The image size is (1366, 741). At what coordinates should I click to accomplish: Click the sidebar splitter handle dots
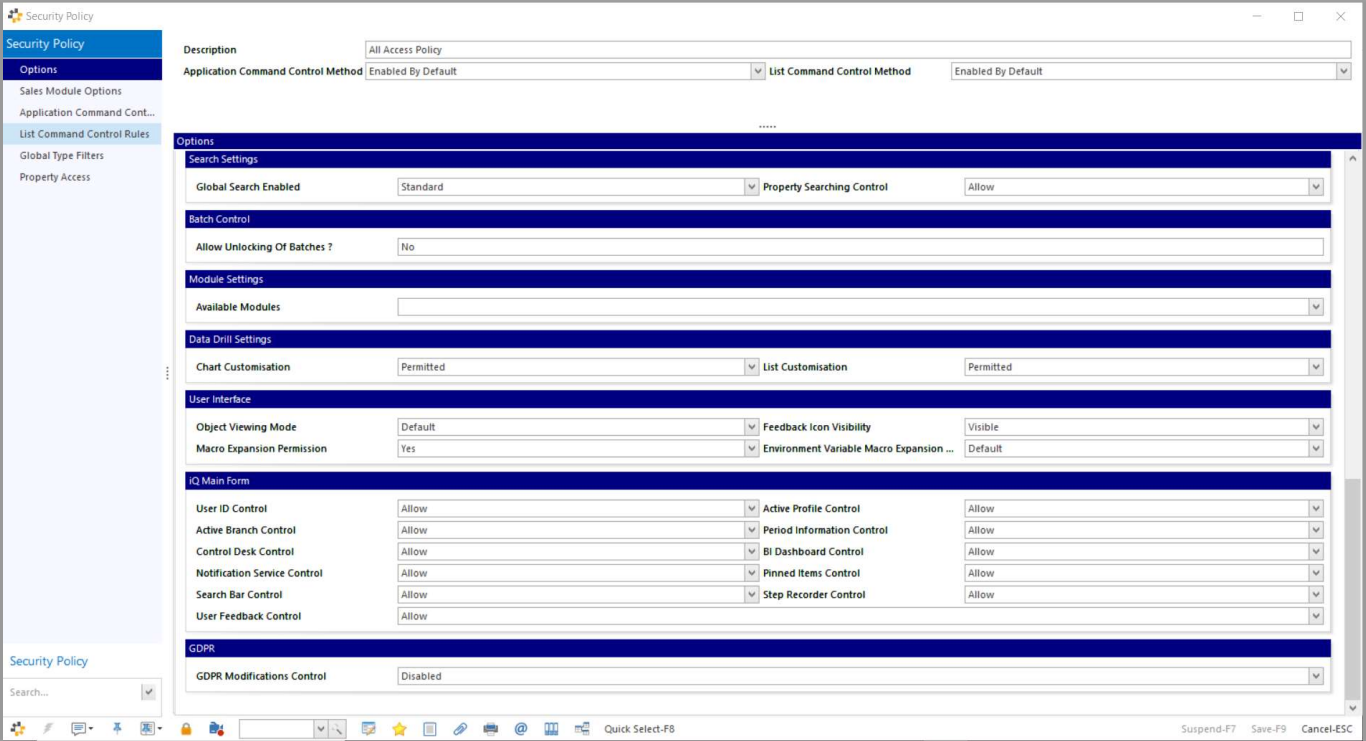click(167, 373)
